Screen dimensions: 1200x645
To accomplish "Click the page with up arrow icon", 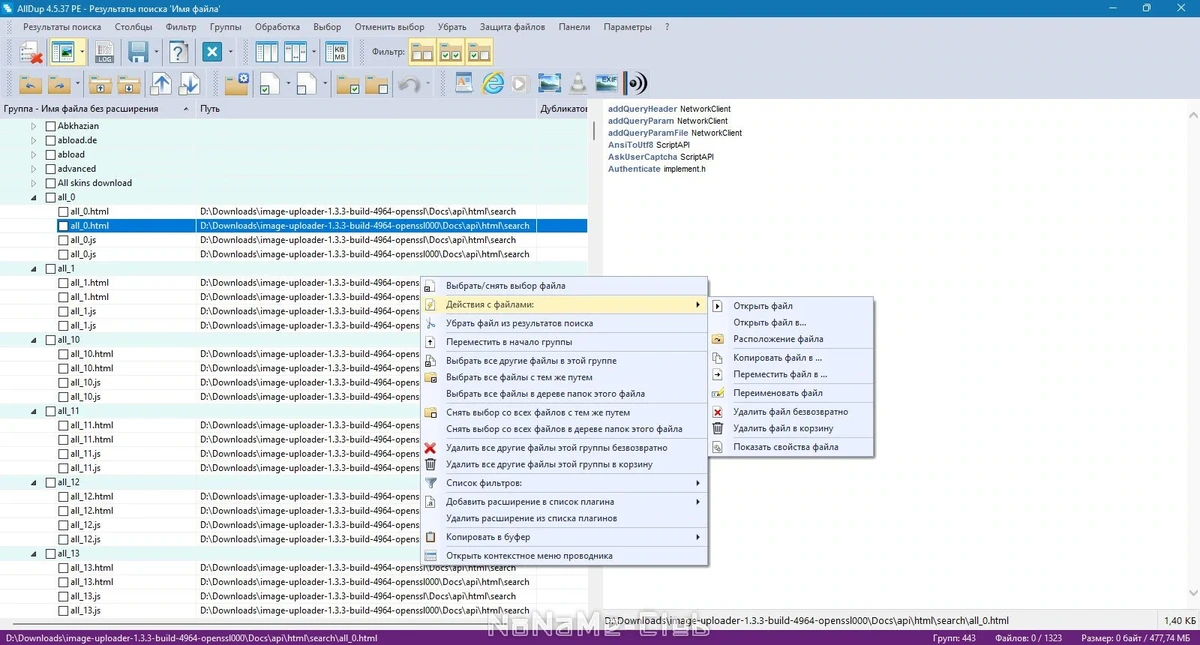I will tap(161, 85).
